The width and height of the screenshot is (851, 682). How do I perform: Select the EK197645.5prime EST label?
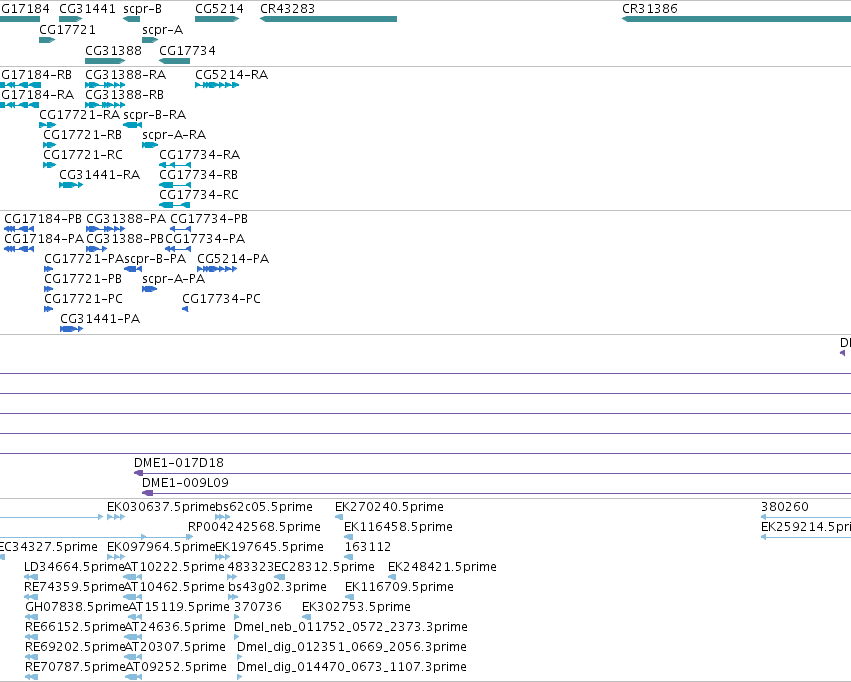tap(270, 547)
